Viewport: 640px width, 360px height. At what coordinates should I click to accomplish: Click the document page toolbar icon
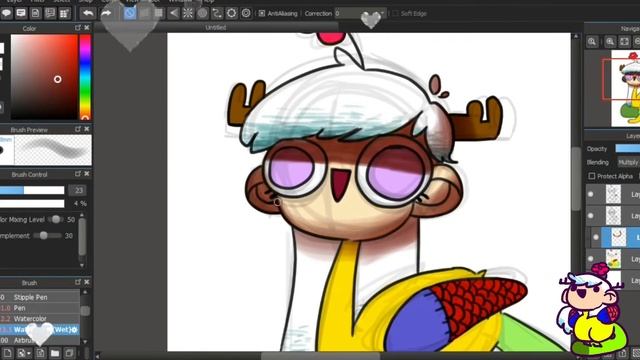[x=36, y=13]
